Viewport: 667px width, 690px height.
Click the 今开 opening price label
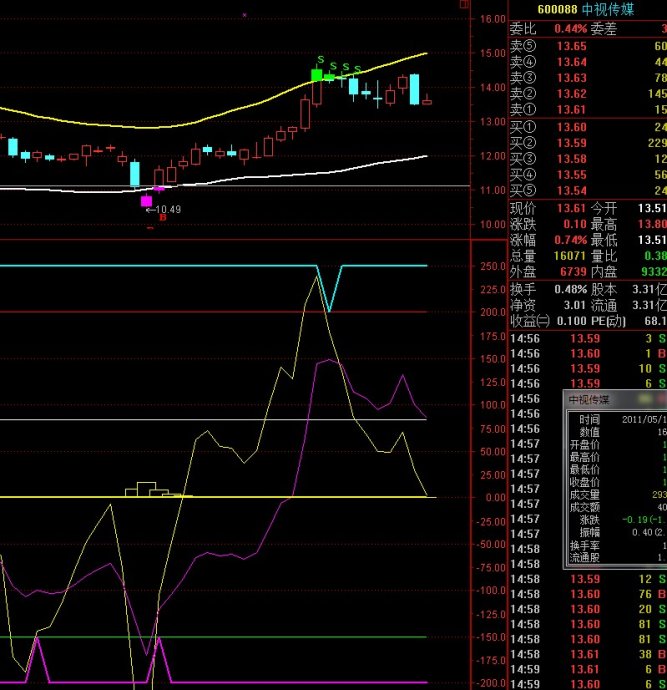pos(604,208)
